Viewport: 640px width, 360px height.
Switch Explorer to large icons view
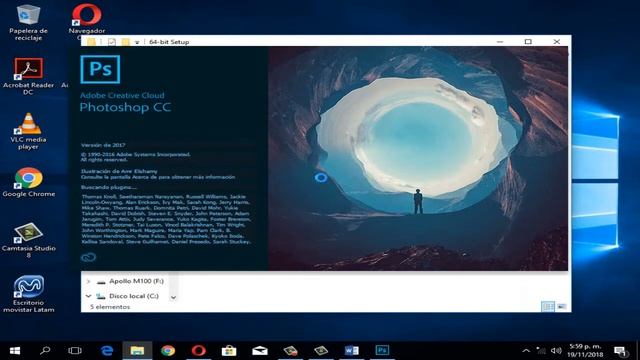[x=562, y=306]
